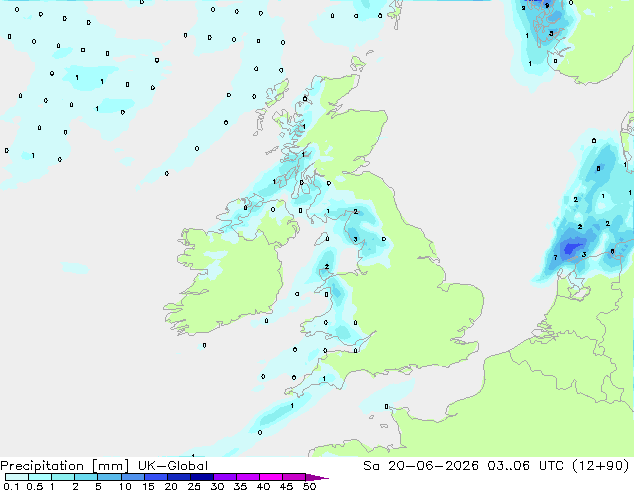Select the 5–10 mm legend color swatch
The image size is (634, 490).
[x=109, y=477]
